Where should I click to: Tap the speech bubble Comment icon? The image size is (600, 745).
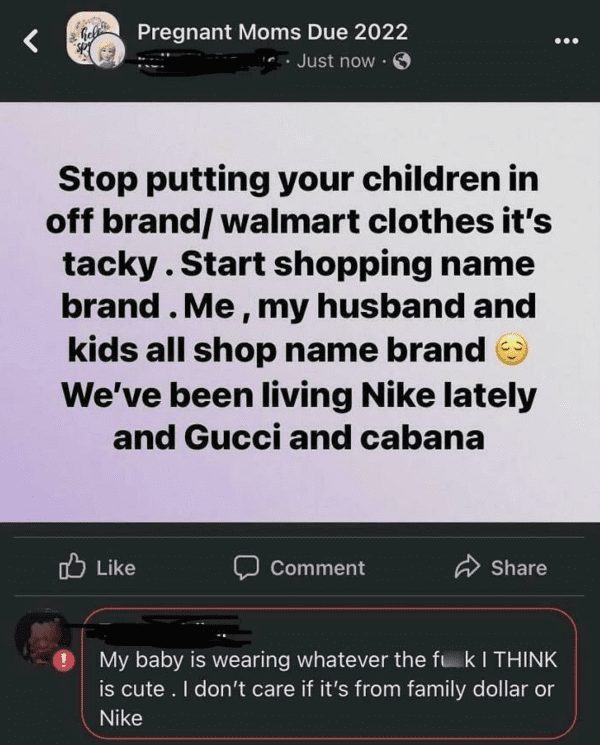246,568
